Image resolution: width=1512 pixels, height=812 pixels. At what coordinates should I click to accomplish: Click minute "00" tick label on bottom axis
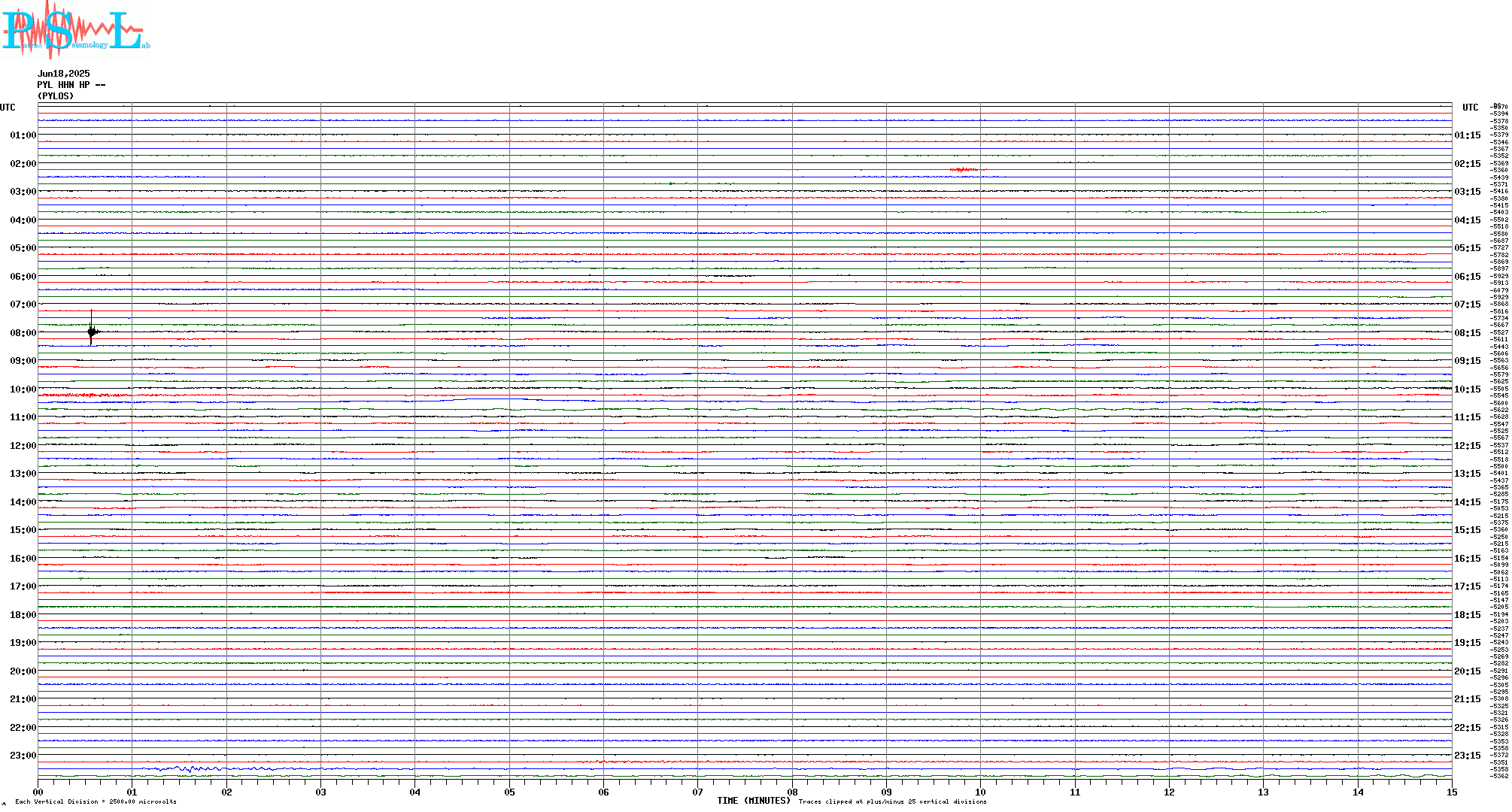pyautogui.click(x=38, y=792)
